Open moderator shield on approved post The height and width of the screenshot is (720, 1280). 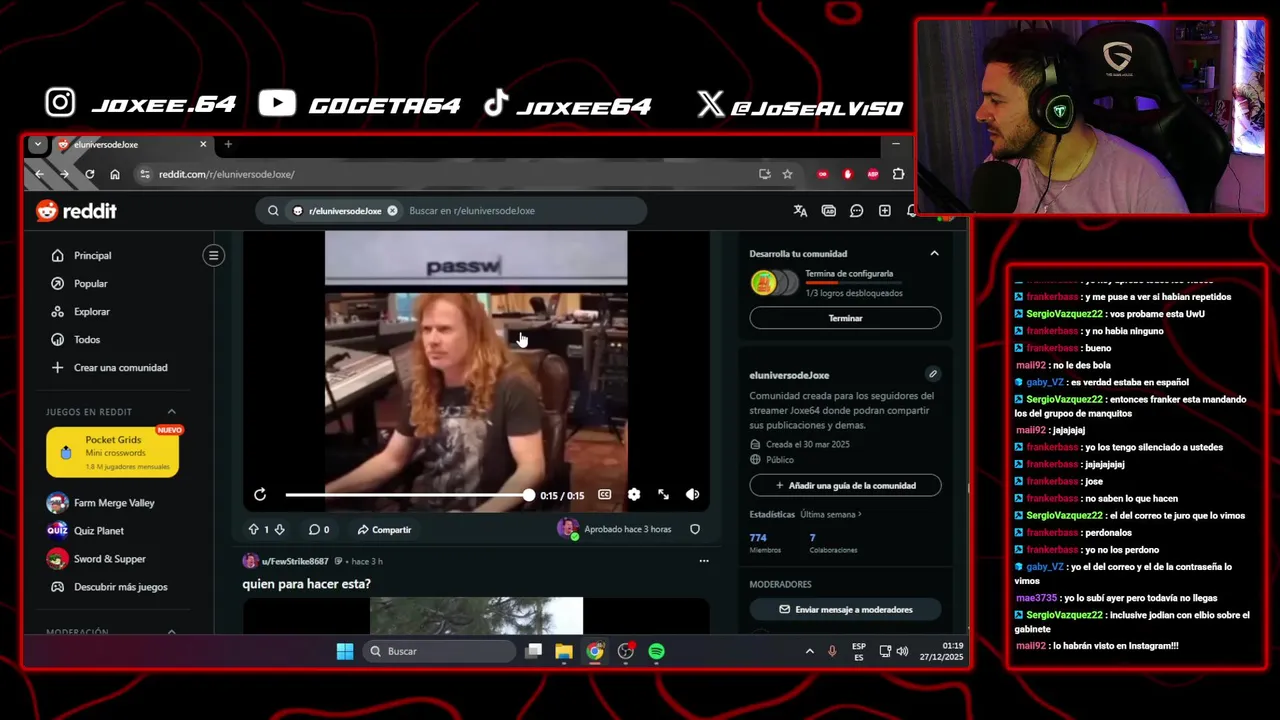click(x=695, y=529)
